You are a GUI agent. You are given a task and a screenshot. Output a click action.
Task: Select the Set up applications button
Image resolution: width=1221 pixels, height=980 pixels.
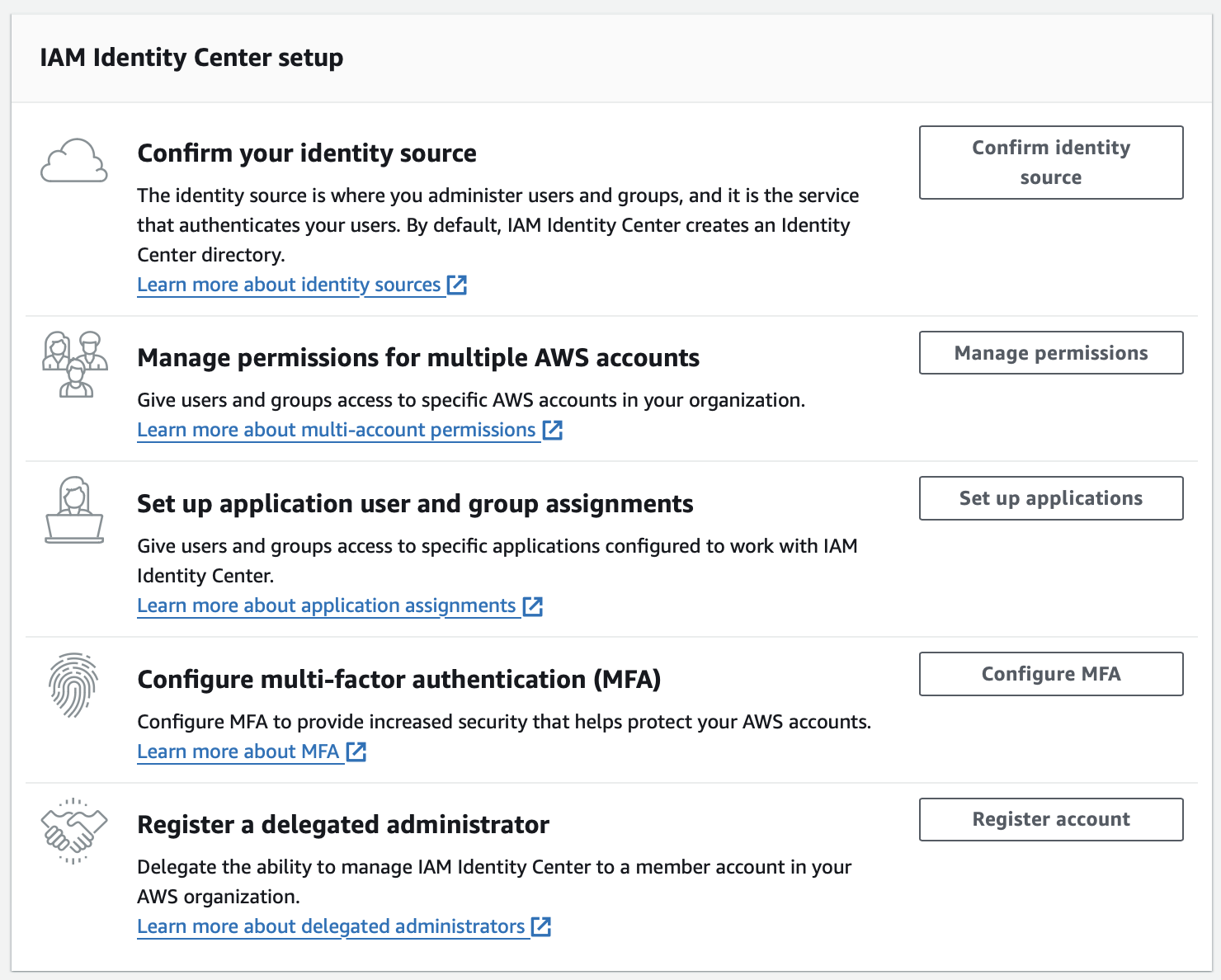point(1051,498)
